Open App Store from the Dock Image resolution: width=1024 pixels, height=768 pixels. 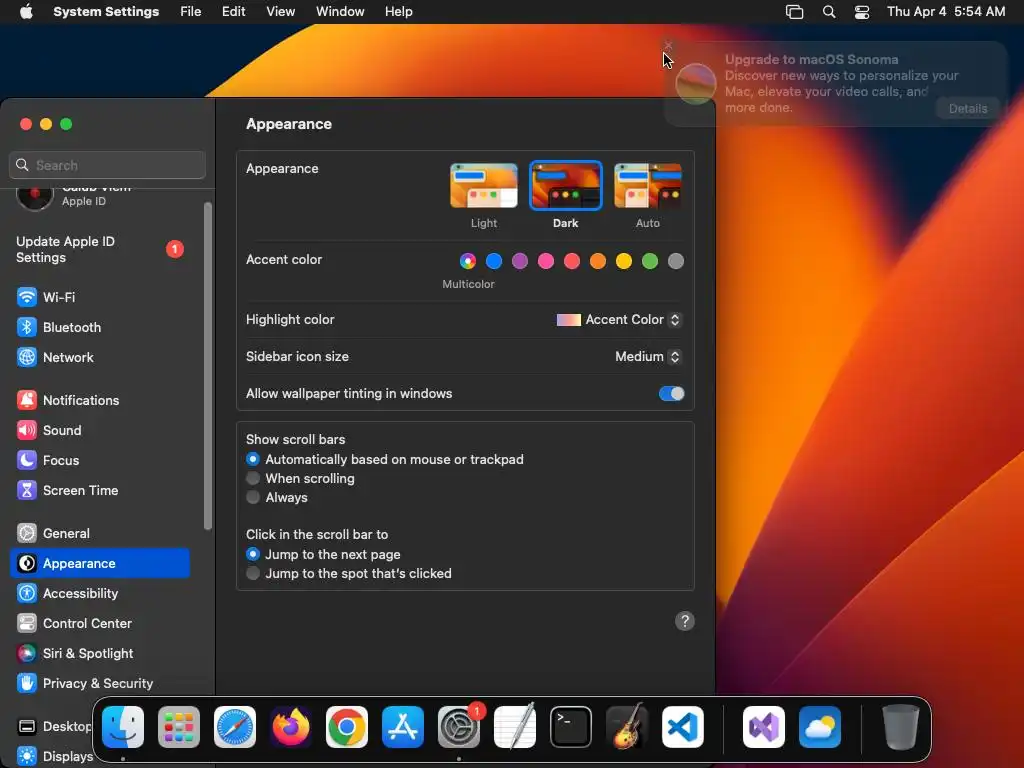point(403,727)
